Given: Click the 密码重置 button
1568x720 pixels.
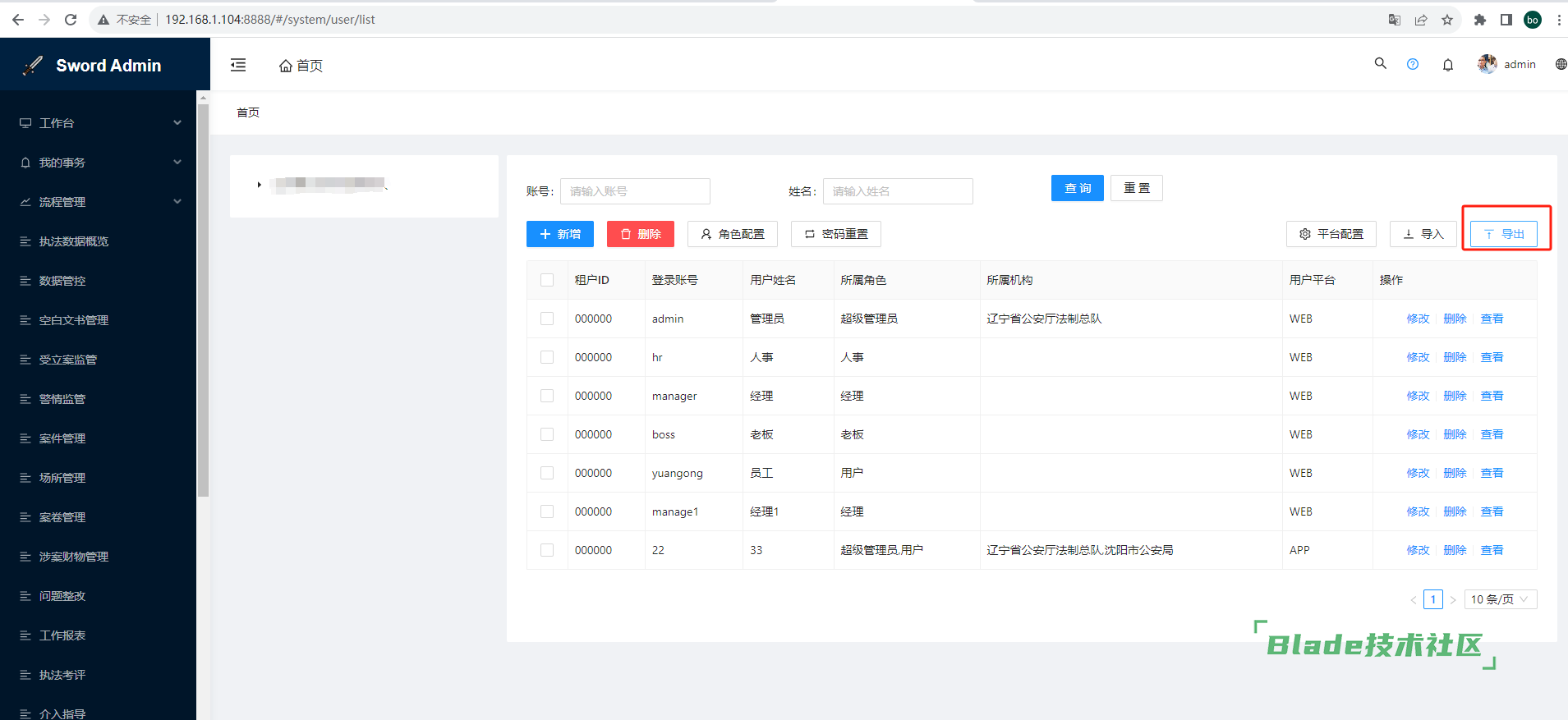Looking at the screenshot, I should point(836,234).
